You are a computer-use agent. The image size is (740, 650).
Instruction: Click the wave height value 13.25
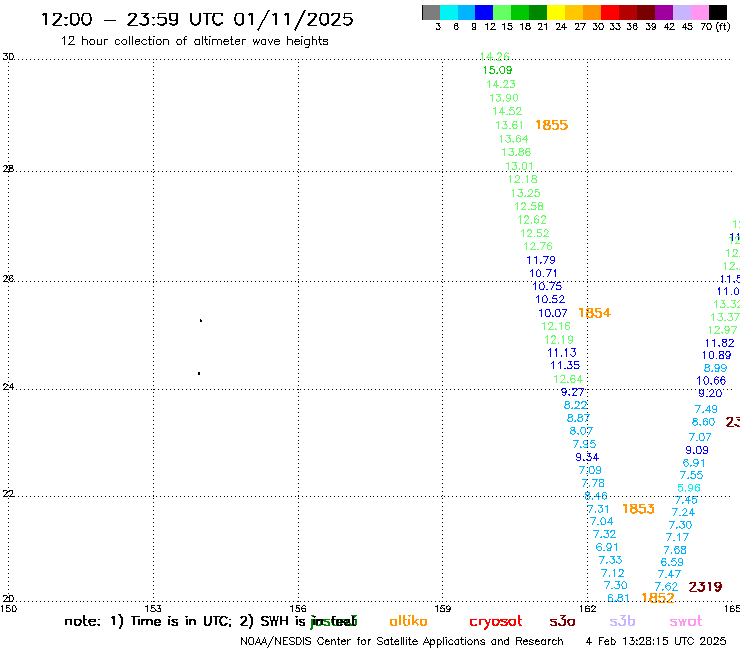(x=525, y=194)
